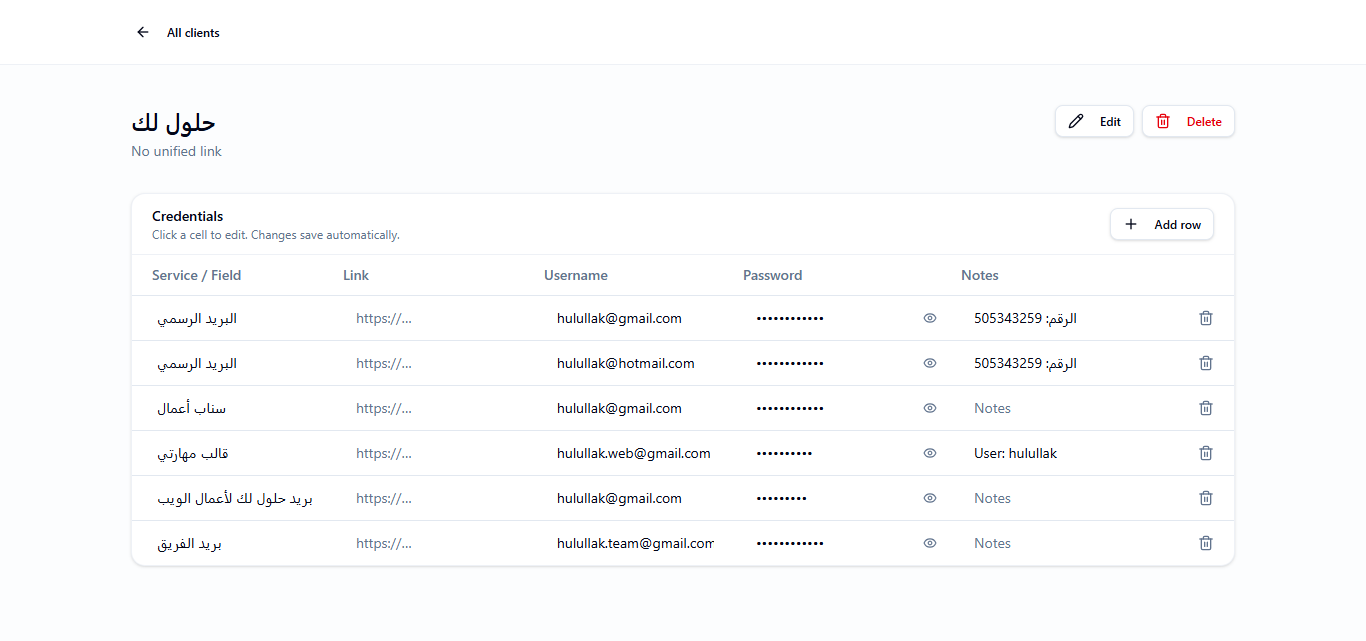The height and width of the screenshot is (641, 1366).
Task: Click the Edit button with pencil icon
Action: pyautogui.click(x=1094, y=121)
